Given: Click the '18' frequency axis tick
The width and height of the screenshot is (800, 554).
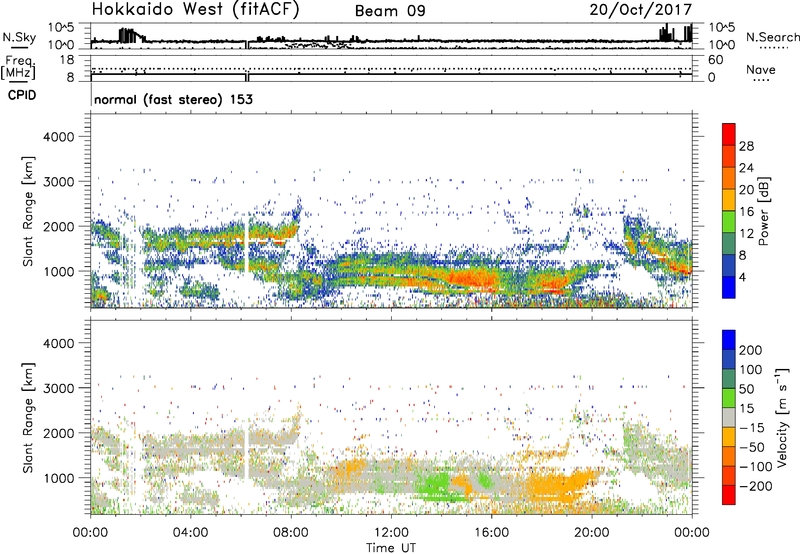Looking at the screenshot, I should pyautogui.click(x=67, y=60).
